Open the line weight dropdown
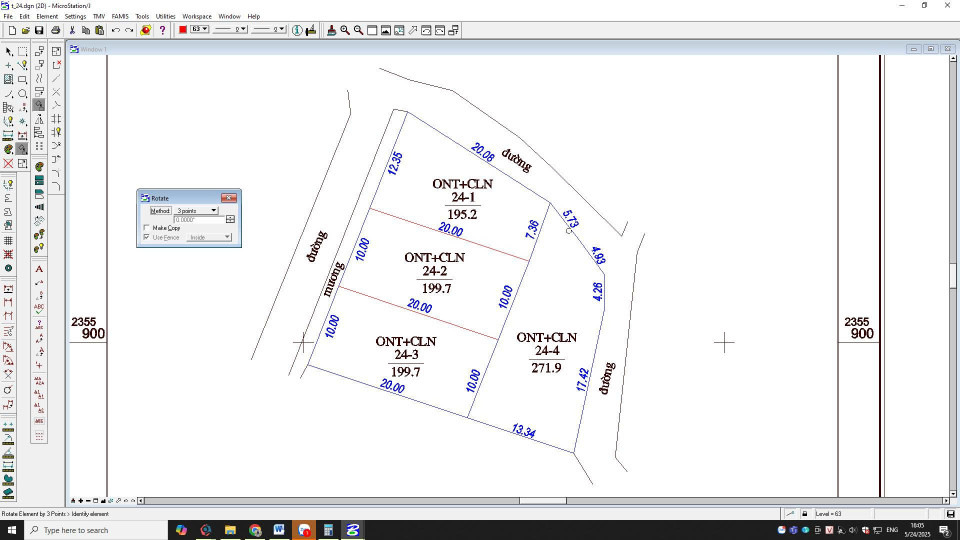The height and width of the screenshot is (540, 960). click(269, 29)
